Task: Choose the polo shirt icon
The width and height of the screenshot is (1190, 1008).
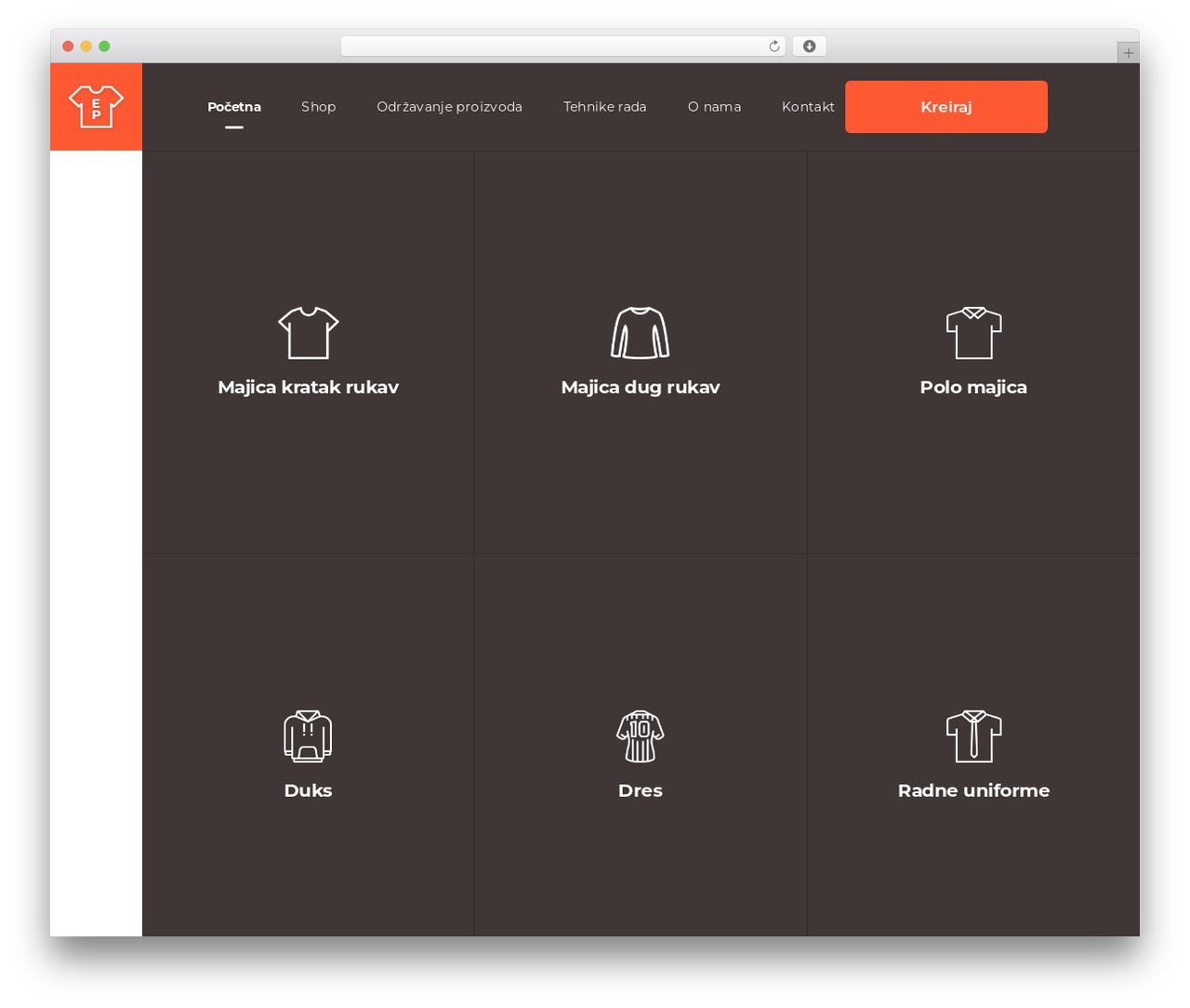Action: click(973, 333)
